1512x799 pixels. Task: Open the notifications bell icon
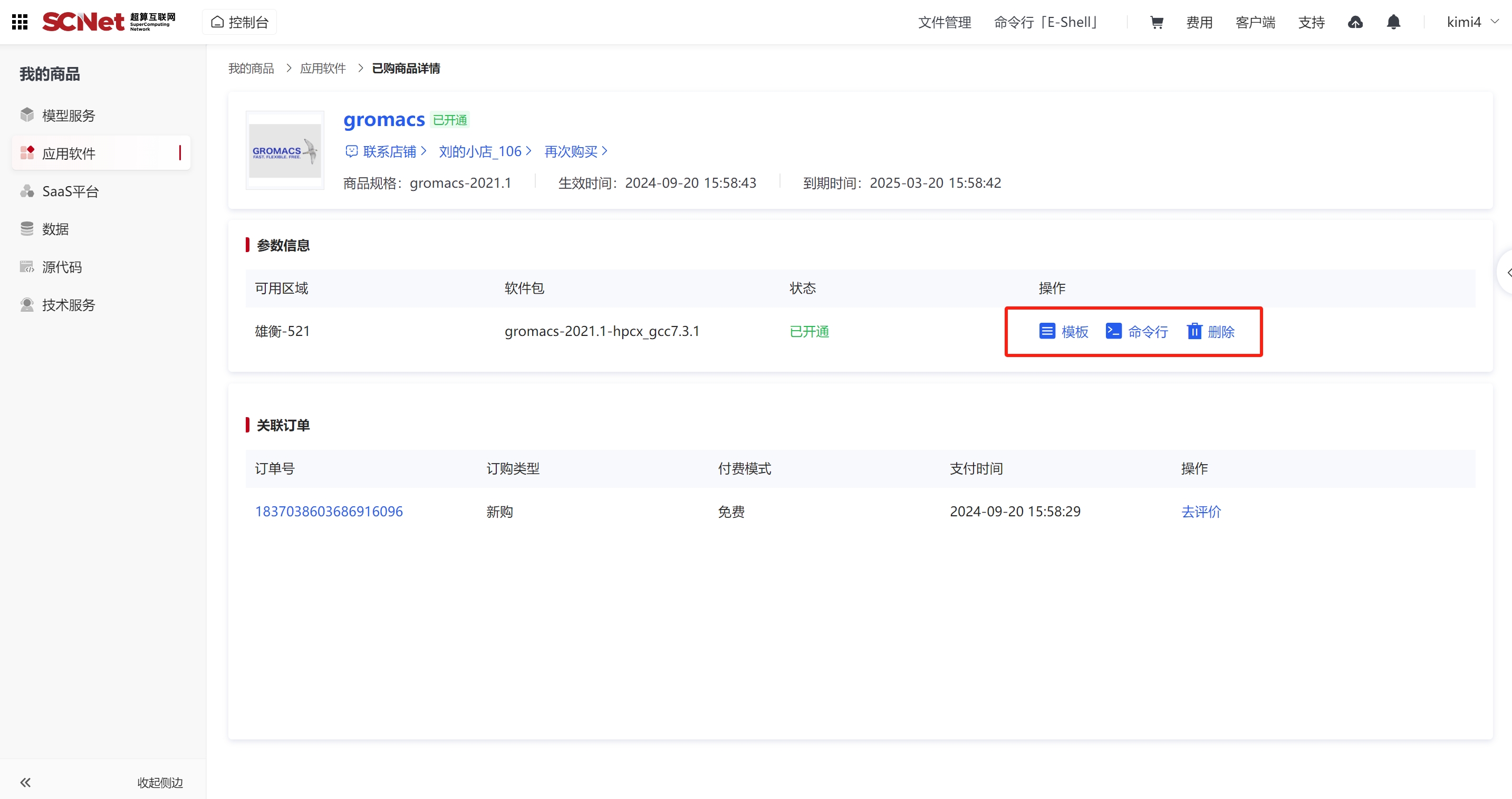(x=1393, y=22)
